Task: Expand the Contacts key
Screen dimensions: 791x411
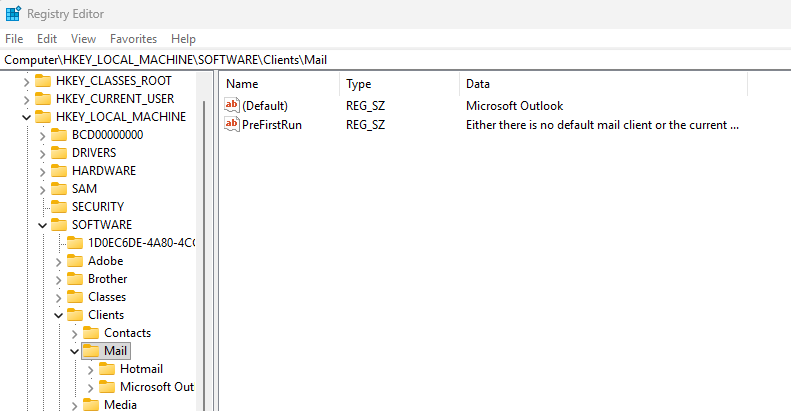Action: tap(75, 334)
